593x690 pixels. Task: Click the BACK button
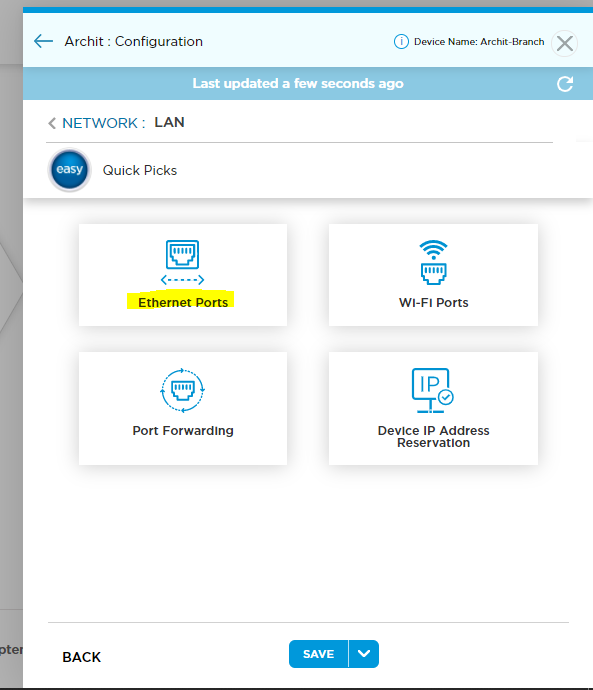pyautogui.click(x=81, y=657)
